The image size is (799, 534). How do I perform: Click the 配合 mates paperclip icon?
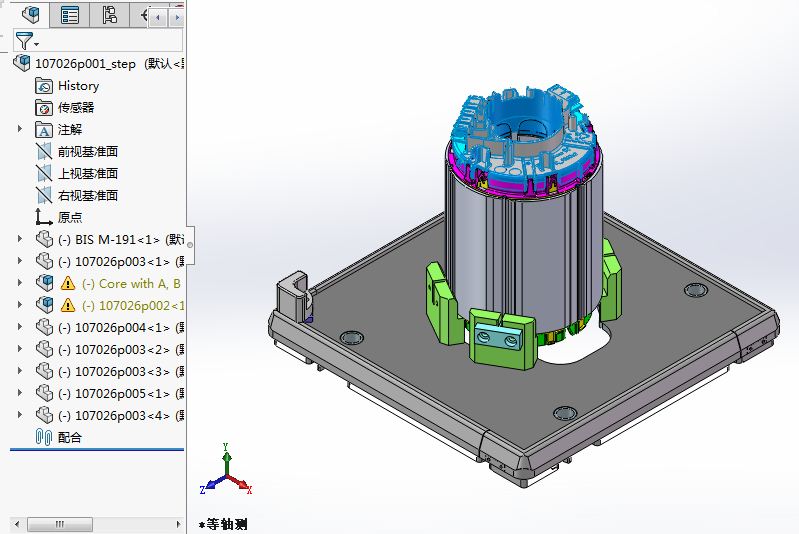(x=44, y=437)
